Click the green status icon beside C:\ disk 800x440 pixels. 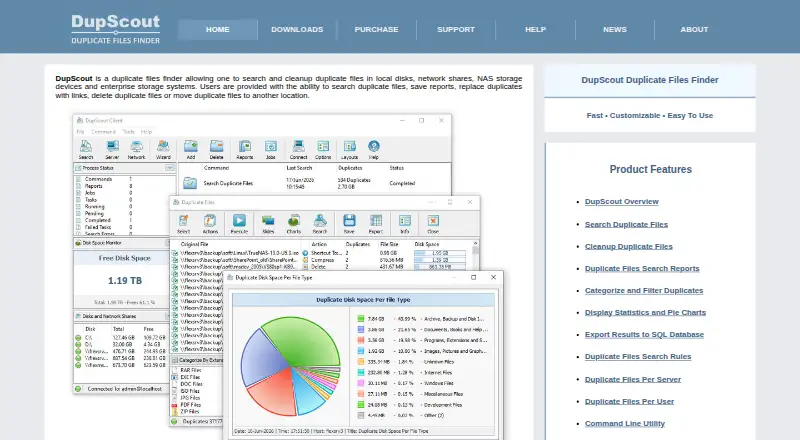point(78,338)
